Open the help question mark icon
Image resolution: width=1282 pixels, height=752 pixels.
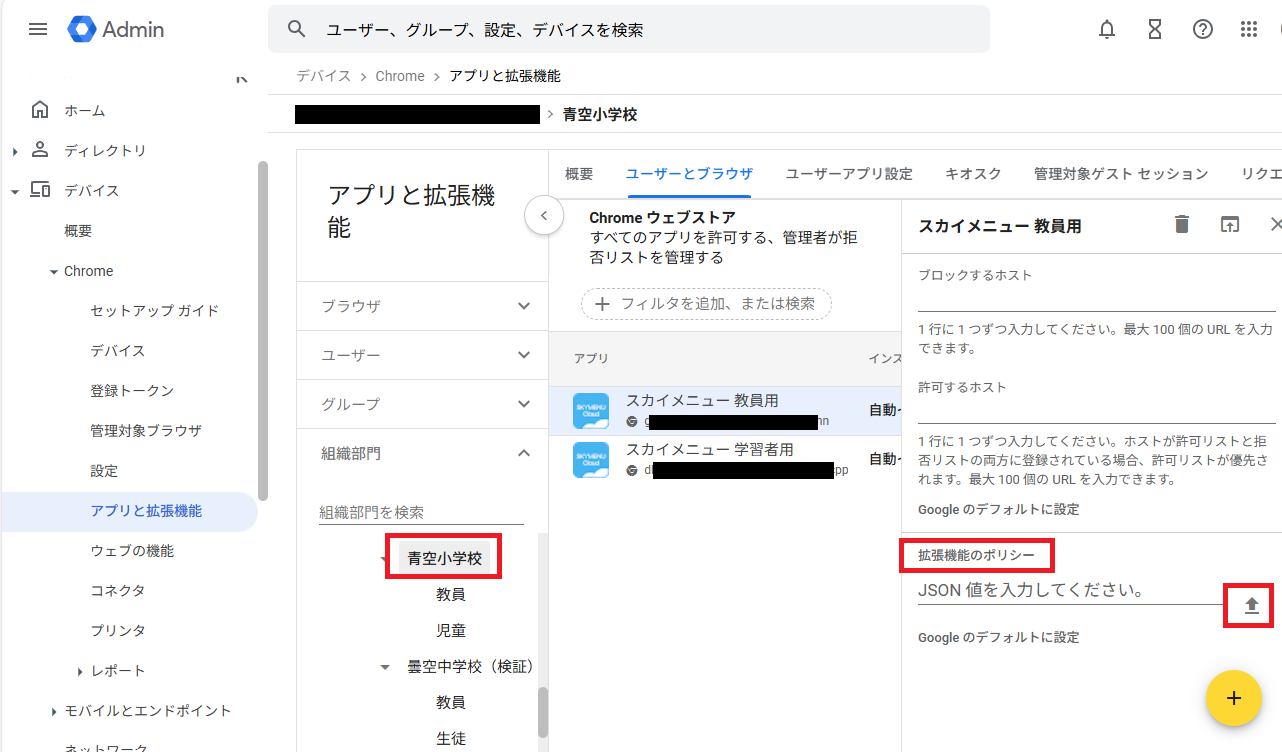(1203, 29)
